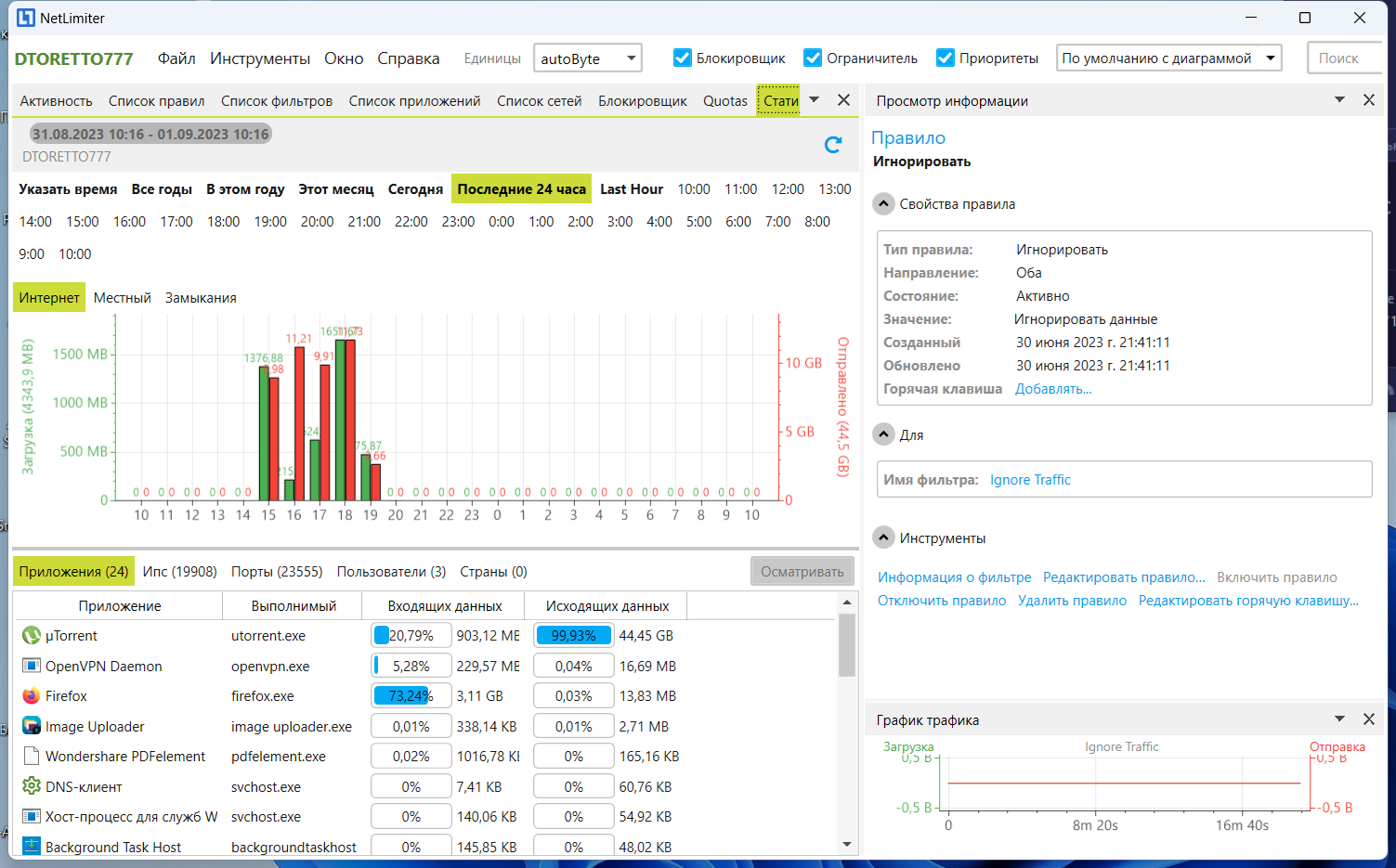Click Редактировать правило link
The image size is (1396, 868).
[1124, 577]
